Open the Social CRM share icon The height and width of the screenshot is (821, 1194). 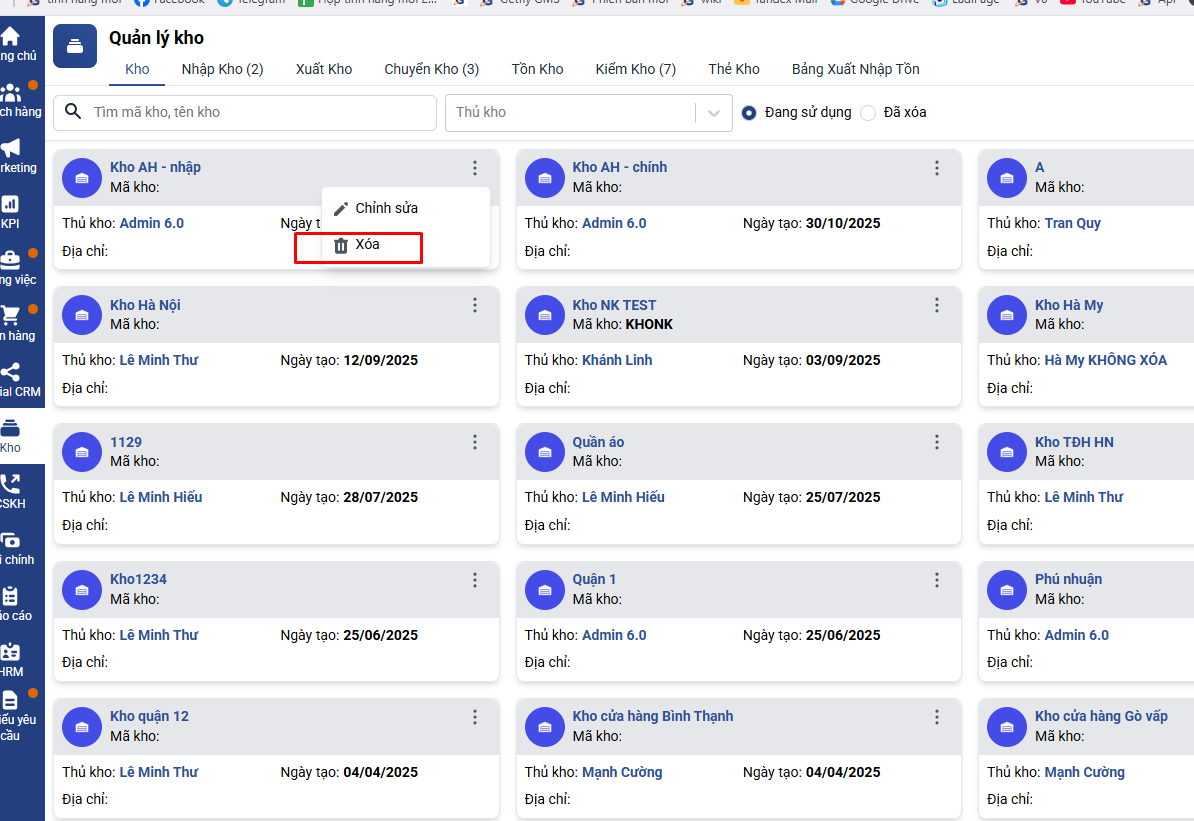(10, 372)
